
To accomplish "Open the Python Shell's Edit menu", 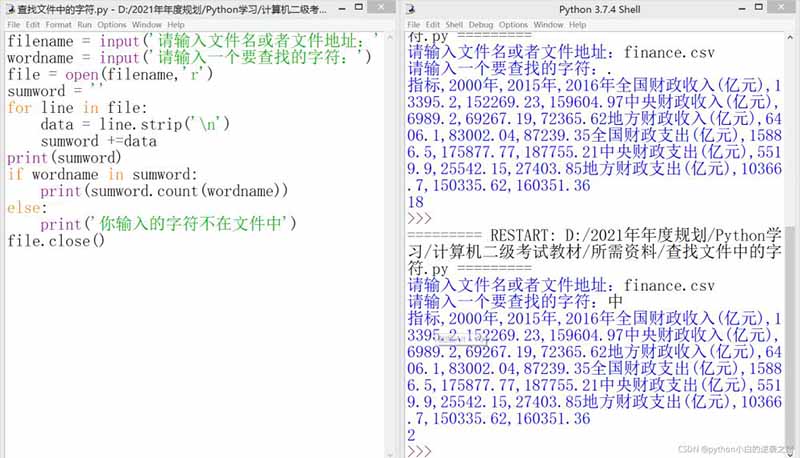I will point(433,24).
